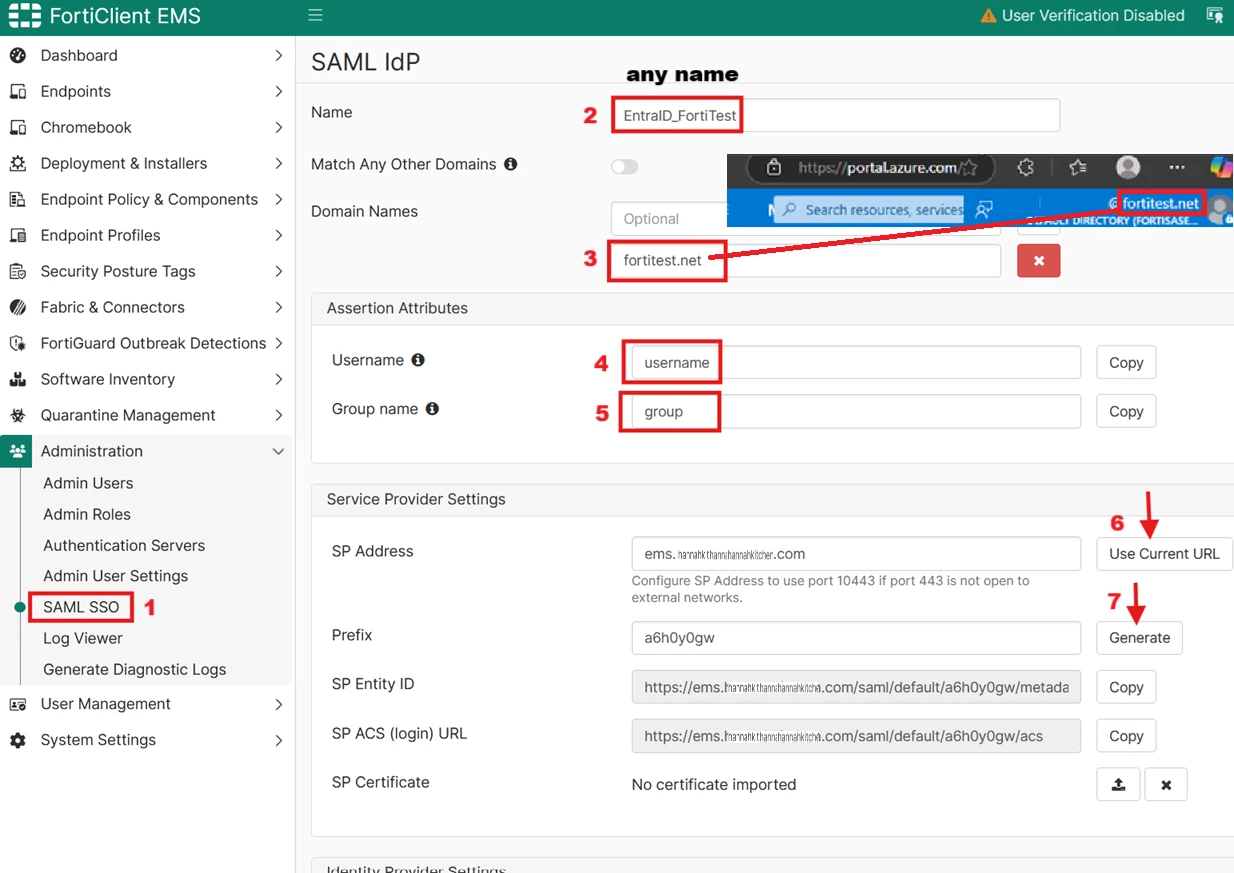Upload SP Certificate with the upload icon
Screen dimensions: 1234x873
pyautogui.click(x=1118, y=785)
